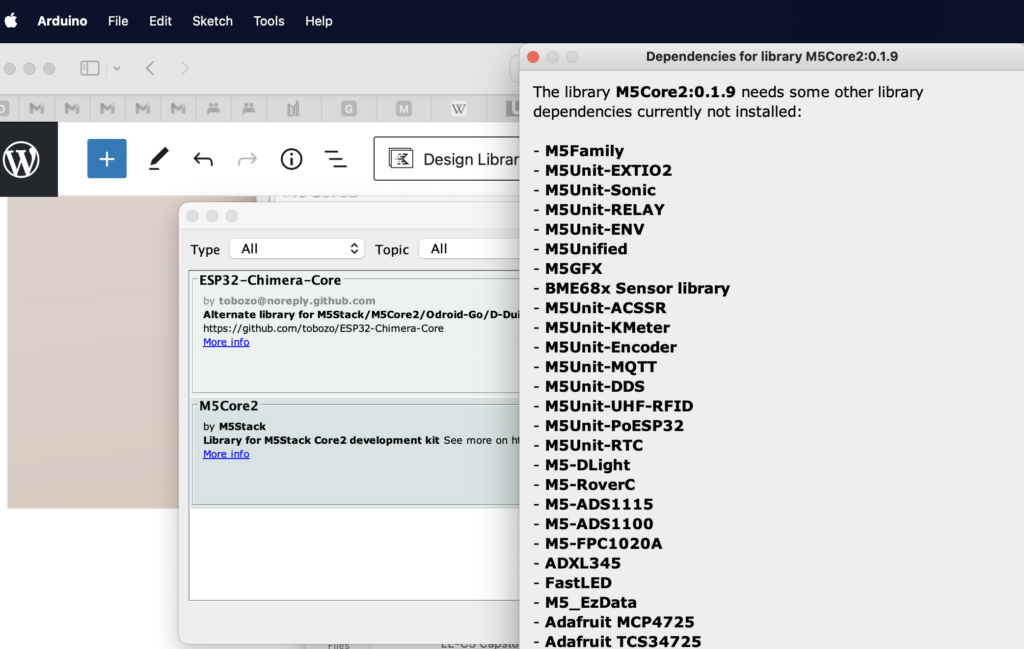The image size is (1024, 649).
Task: Click the M5_EzData dependency name
Action: (591, 602)
